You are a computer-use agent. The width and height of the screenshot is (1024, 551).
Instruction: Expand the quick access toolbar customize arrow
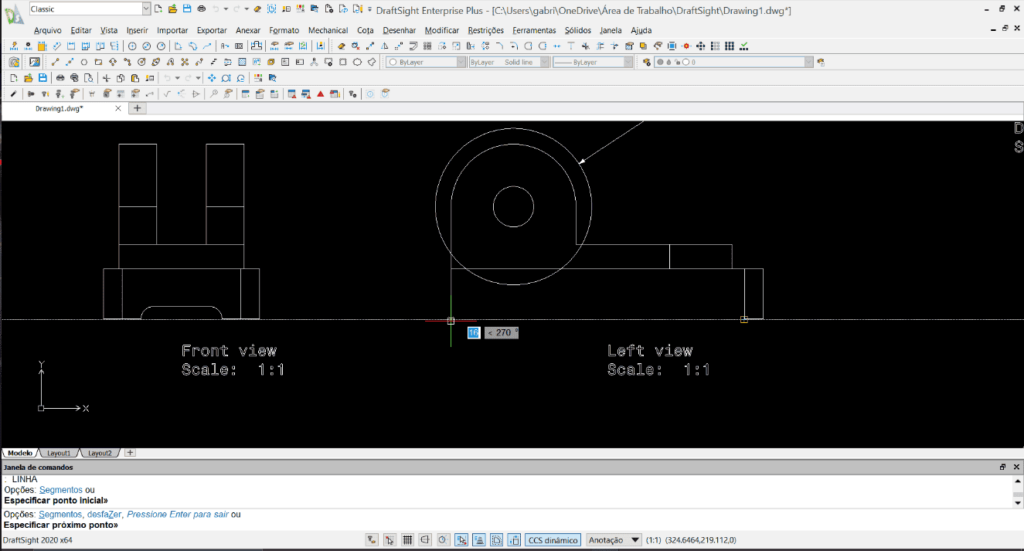[370, 9]
